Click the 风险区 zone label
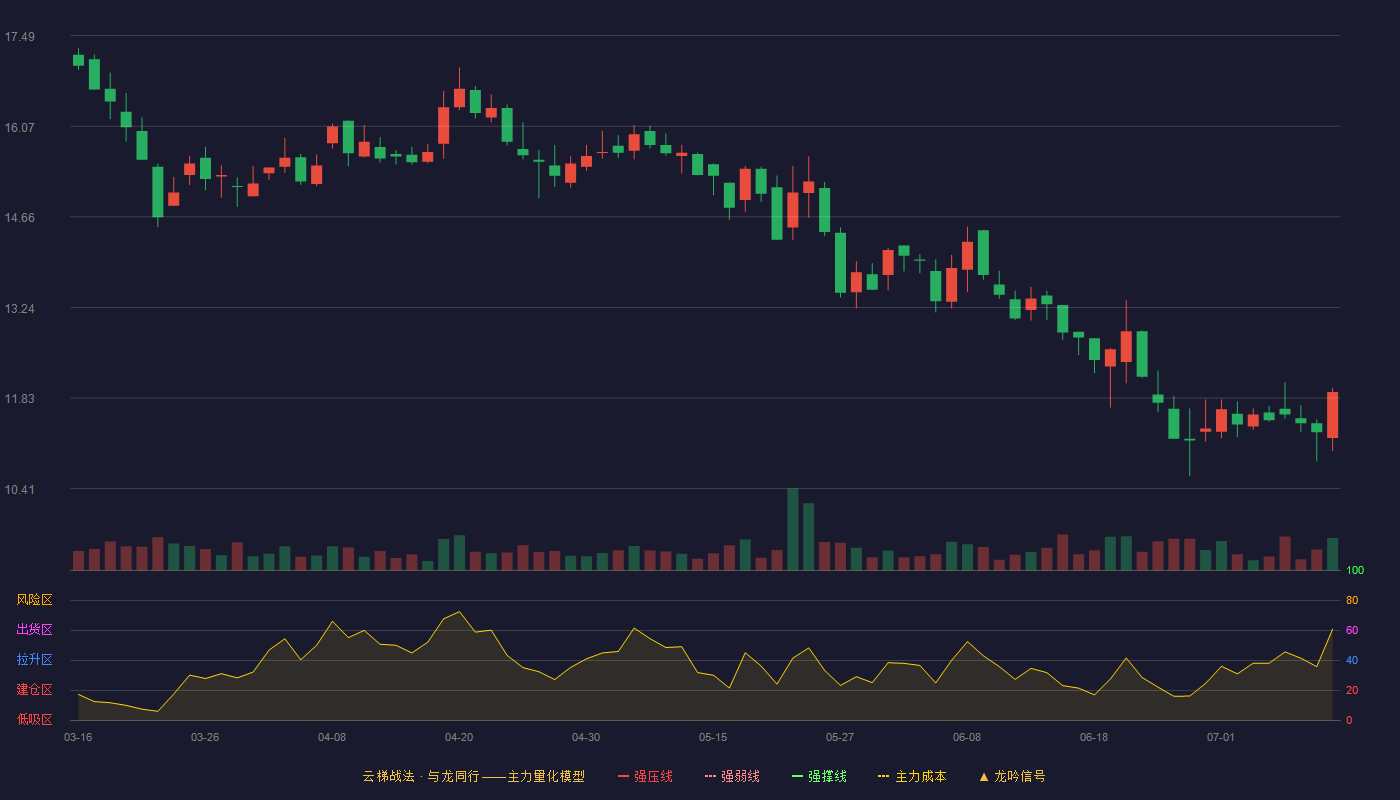Viewport: 1400px width, 800px height. [x=34, y=600]
